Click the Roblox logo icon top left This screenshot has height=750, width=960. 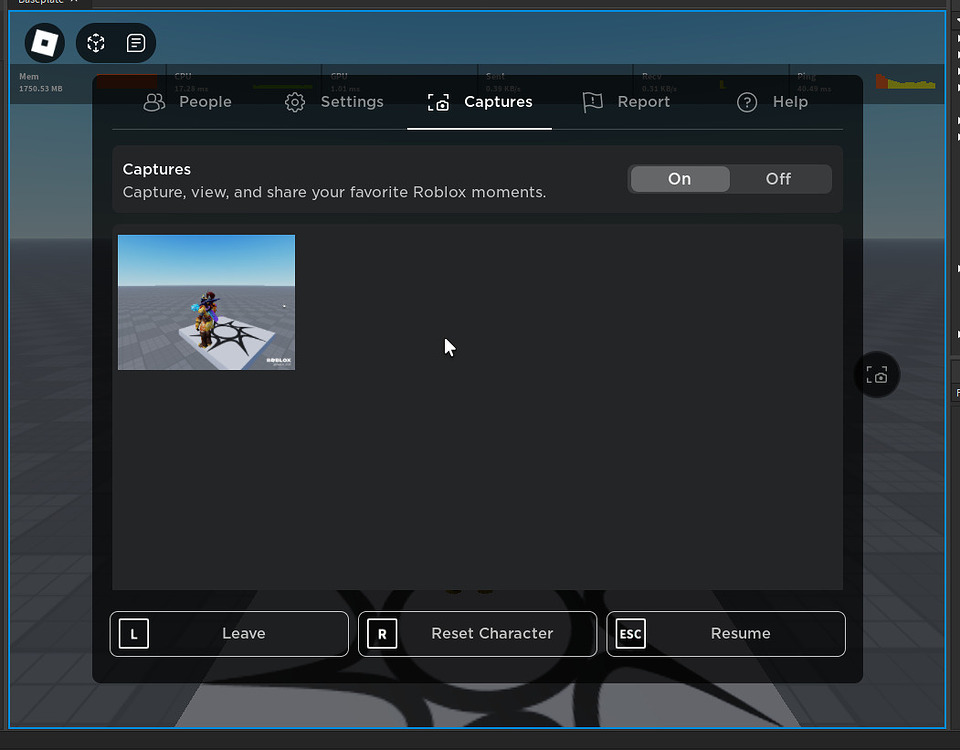coord(44,43)
